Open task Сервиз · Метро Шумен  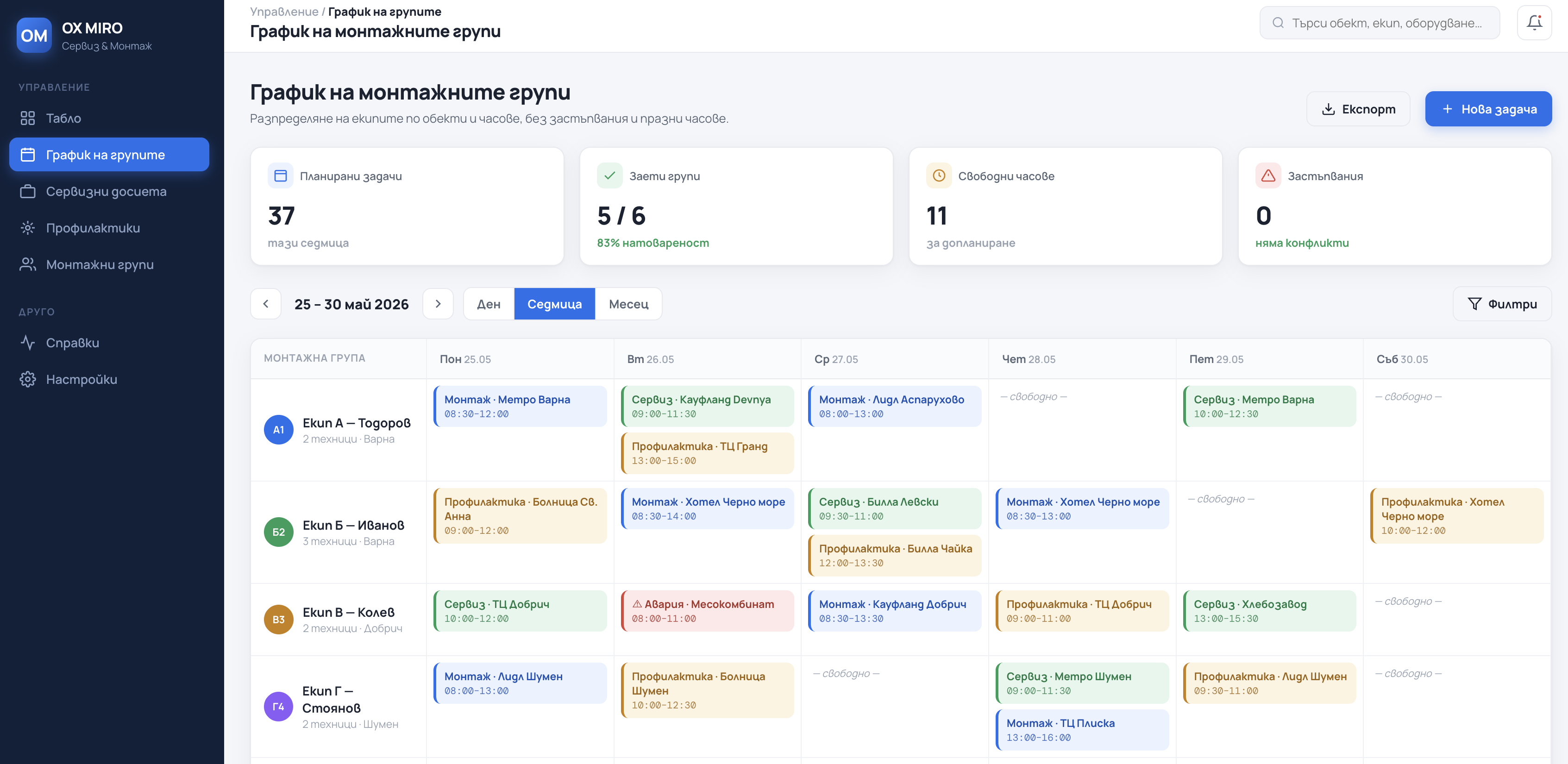click(x=1082, y=683)
